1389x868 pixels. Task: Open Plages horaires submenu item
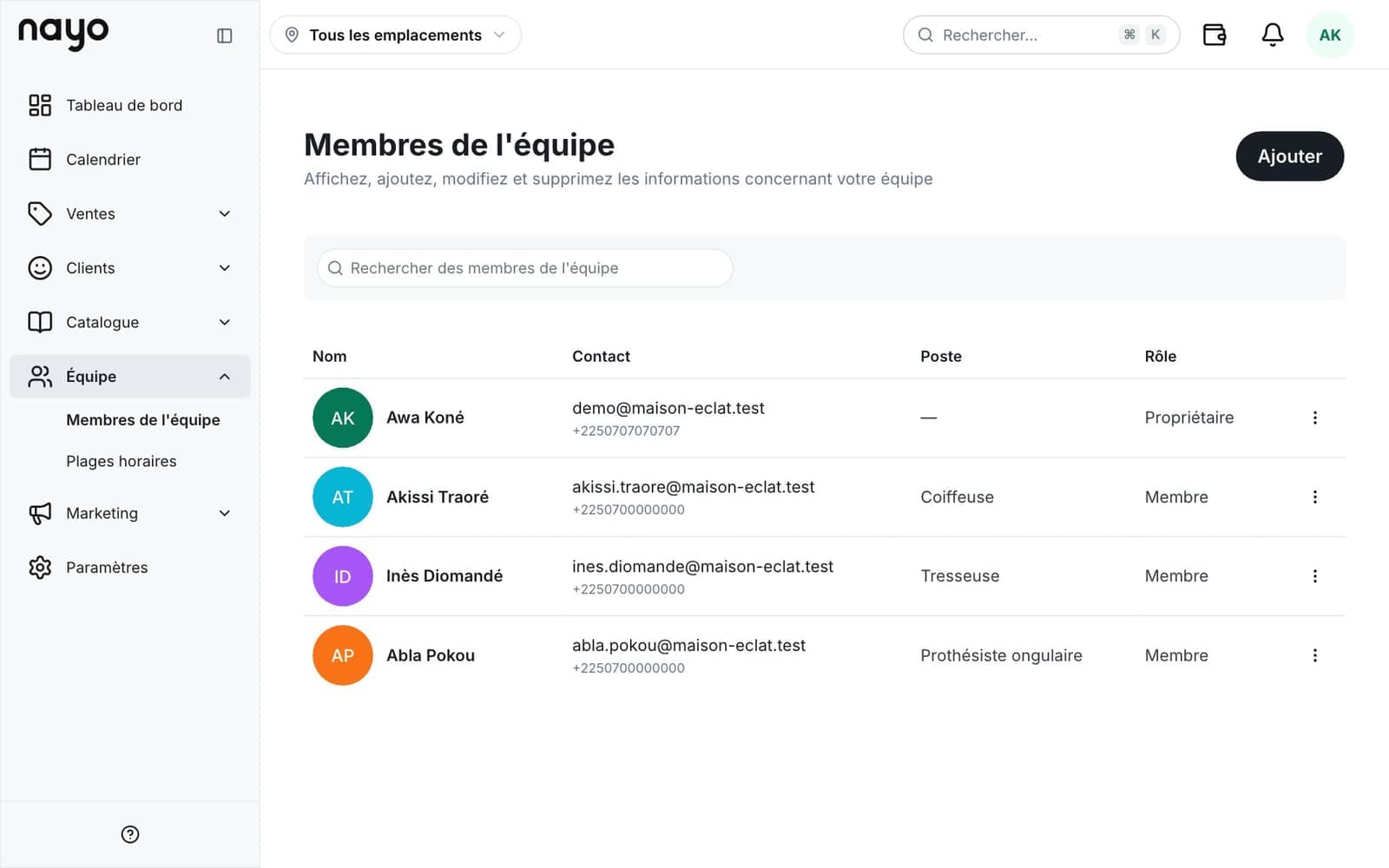[x=122, y=461]
